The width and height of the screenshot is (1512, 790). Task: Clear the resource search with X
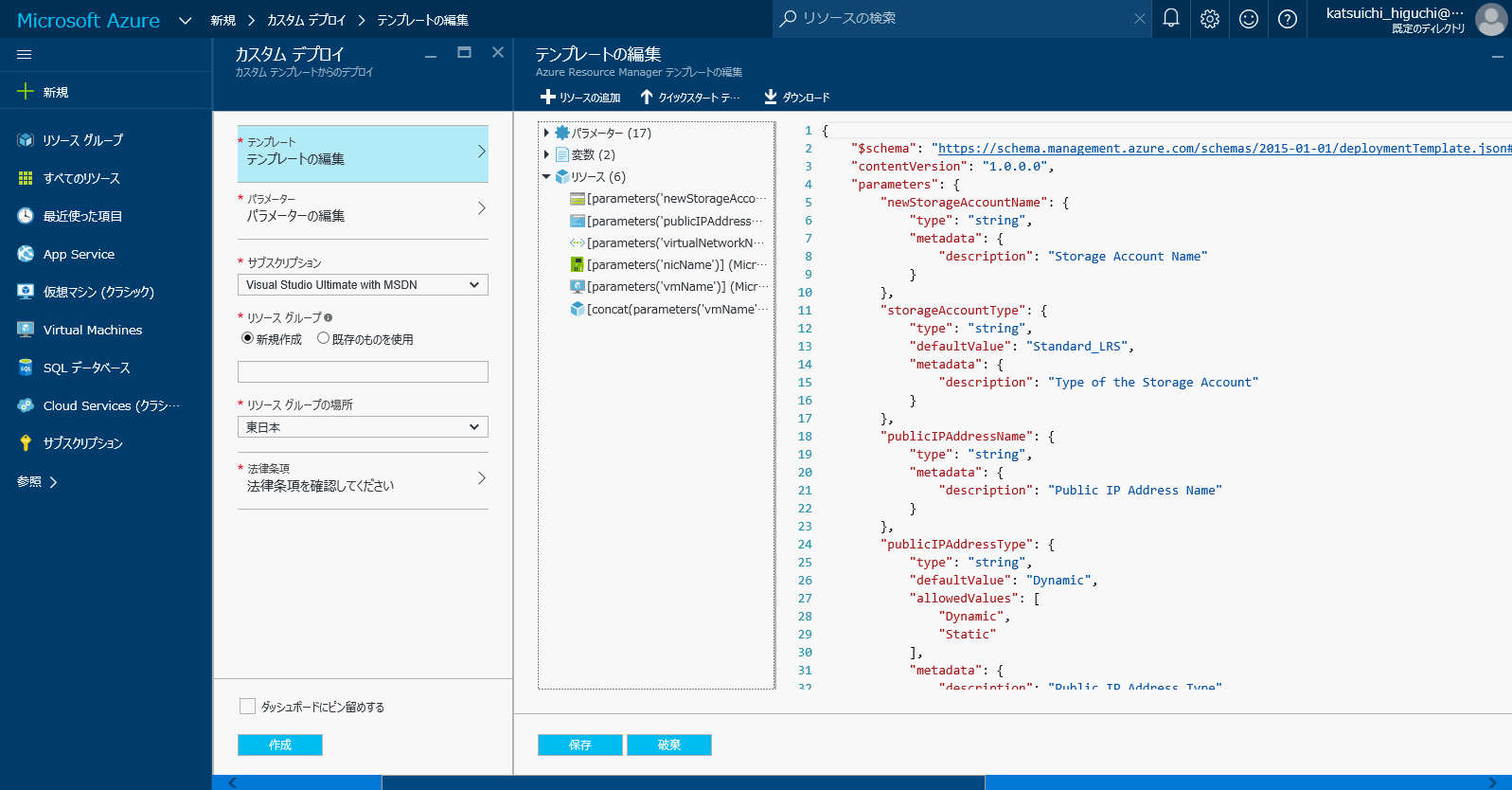(1139, 19)
